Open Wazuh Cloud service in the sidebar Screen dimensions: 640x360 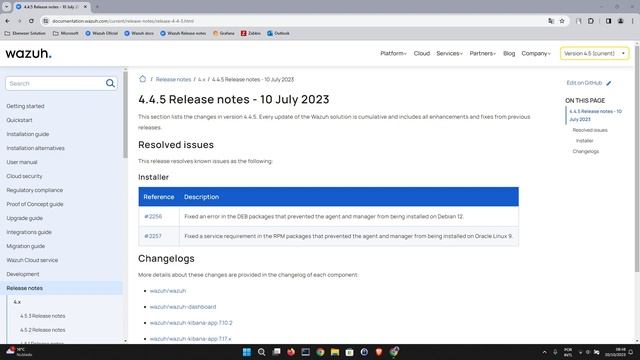coord(32,260)
